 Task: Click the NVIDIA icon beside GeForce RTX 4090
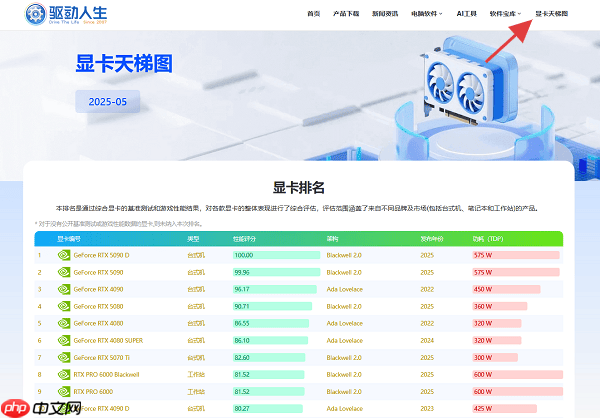(64, 289)
